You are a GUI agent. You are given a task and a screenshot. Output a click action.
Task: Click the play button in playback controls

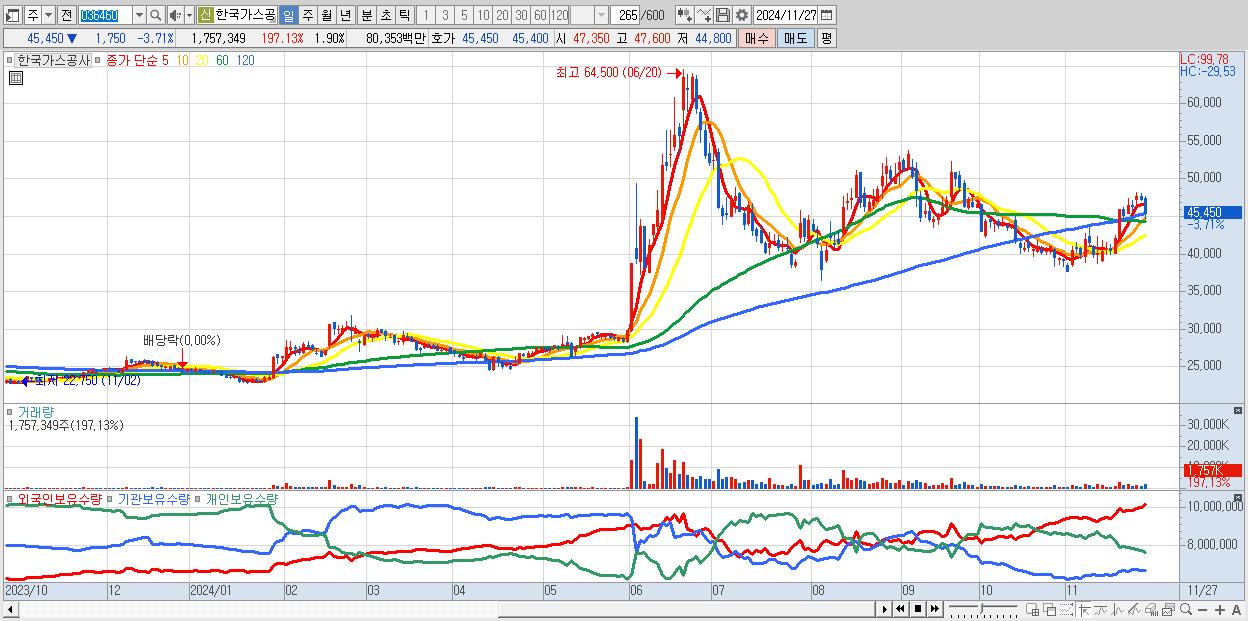(885, 609)
